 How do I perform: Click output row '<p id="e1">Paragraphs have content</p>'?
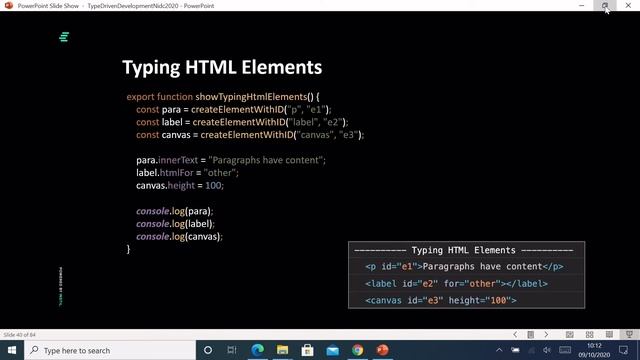pyautogui.click(x=464, y=267)
